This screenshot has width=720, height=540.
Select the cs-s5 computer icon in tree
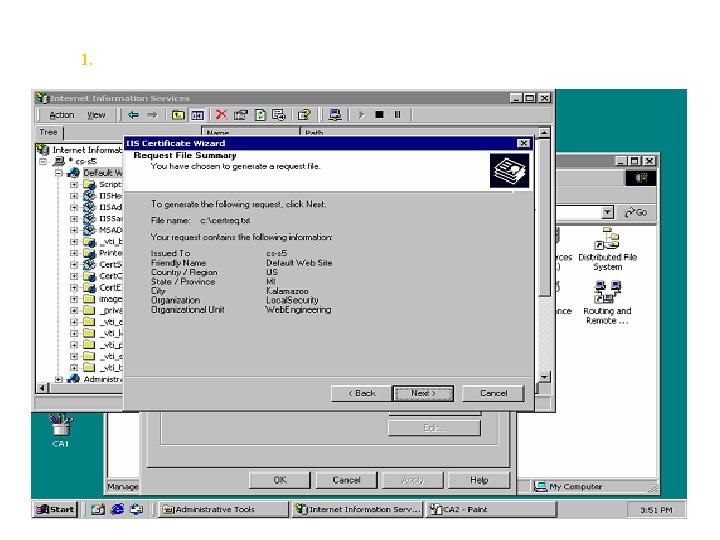(x=59, y=161)
